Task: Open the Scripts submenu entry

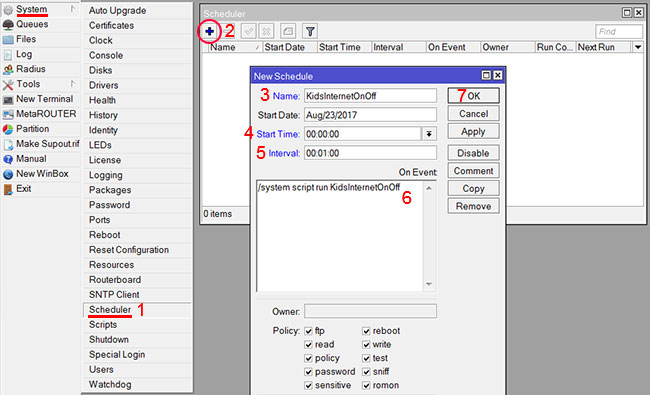Action: [137, 325]
